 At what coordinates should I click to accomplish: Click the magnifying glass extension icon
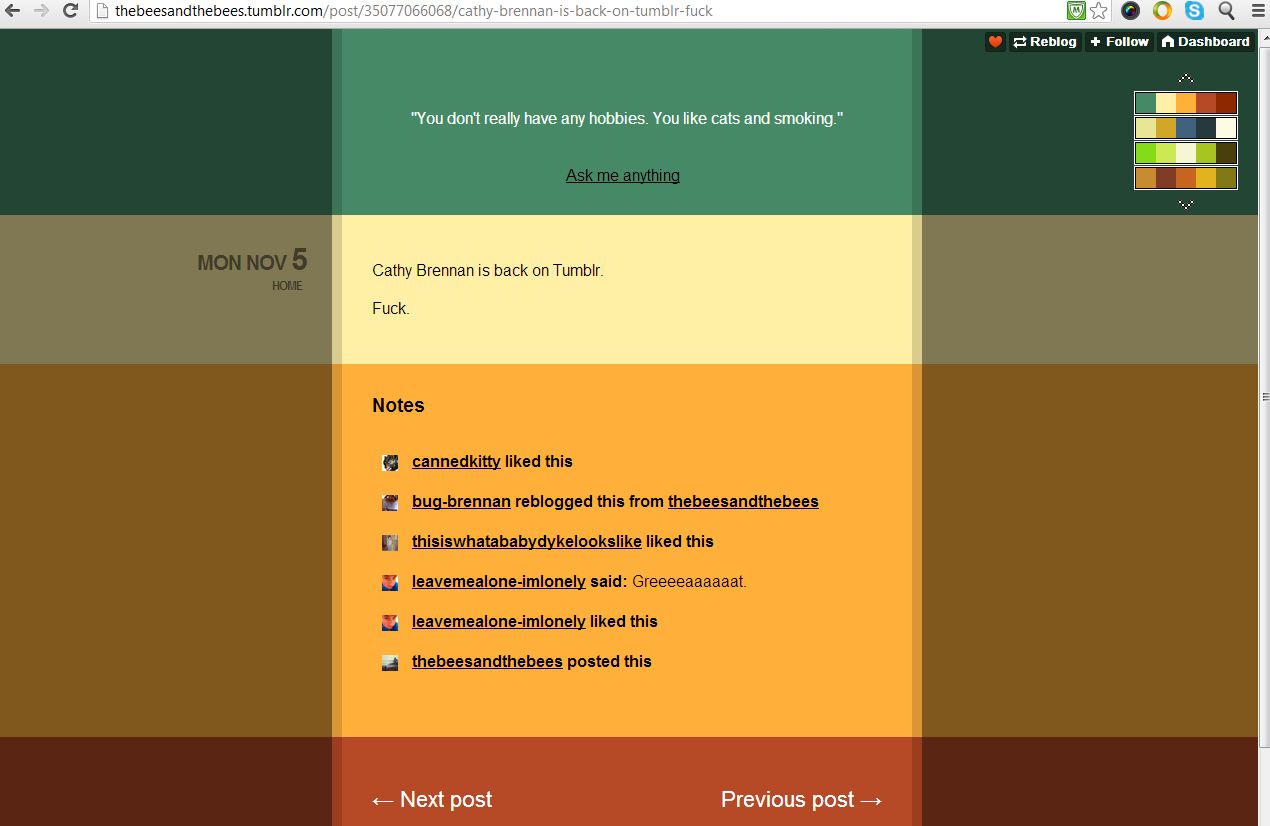(x=1226, y=11)
